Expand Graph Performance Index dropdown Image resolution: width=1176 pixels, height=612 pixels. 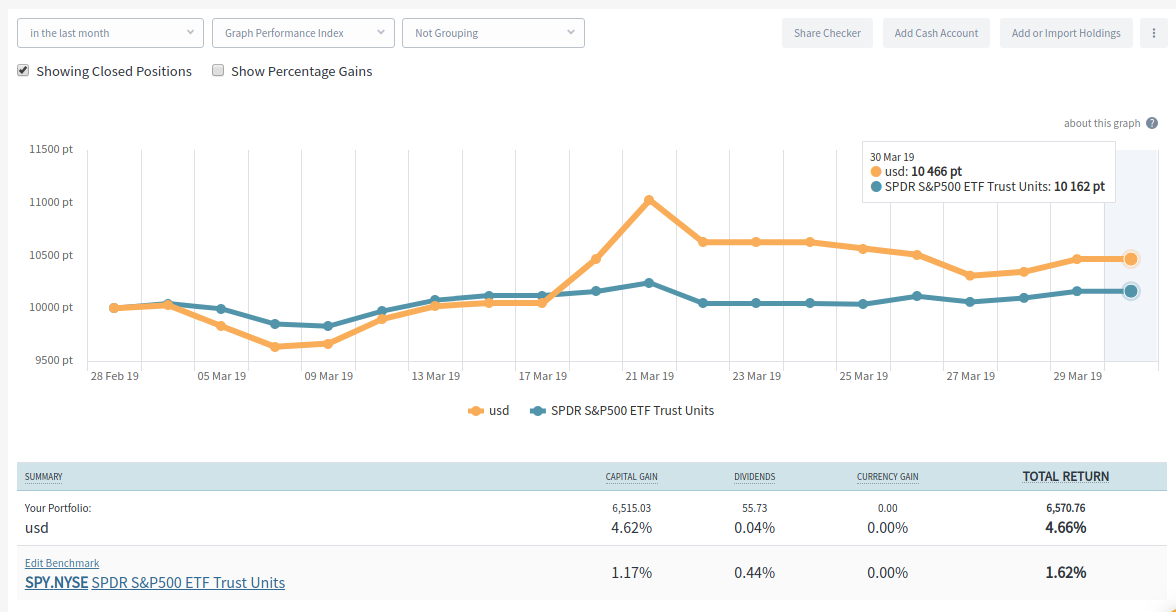pos(303,33)
